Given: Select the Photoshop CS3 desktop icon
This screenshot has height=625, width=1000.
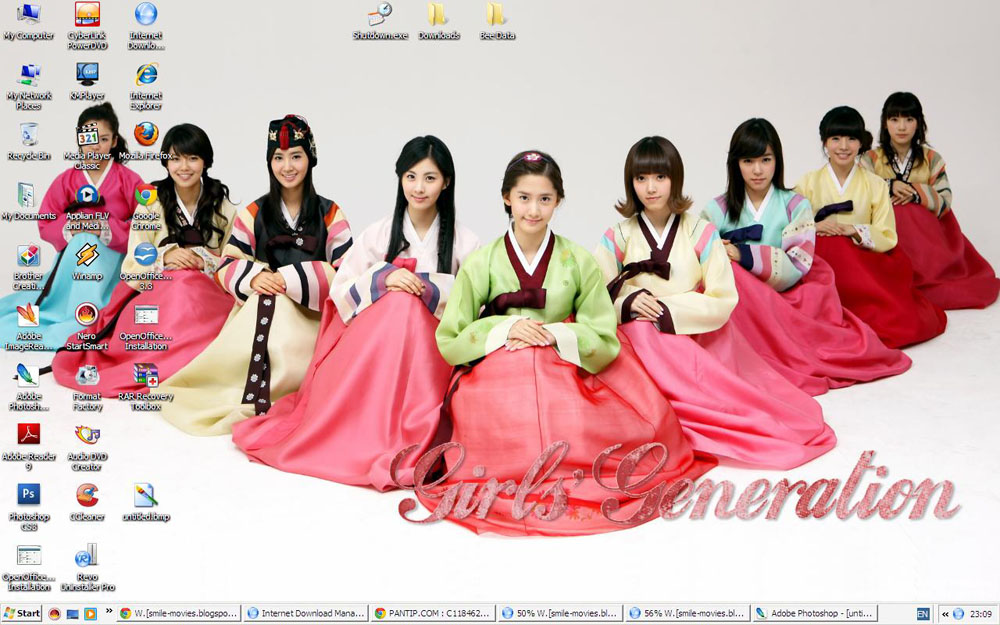Looking at the screenshot, I should [x=29, y=507].
